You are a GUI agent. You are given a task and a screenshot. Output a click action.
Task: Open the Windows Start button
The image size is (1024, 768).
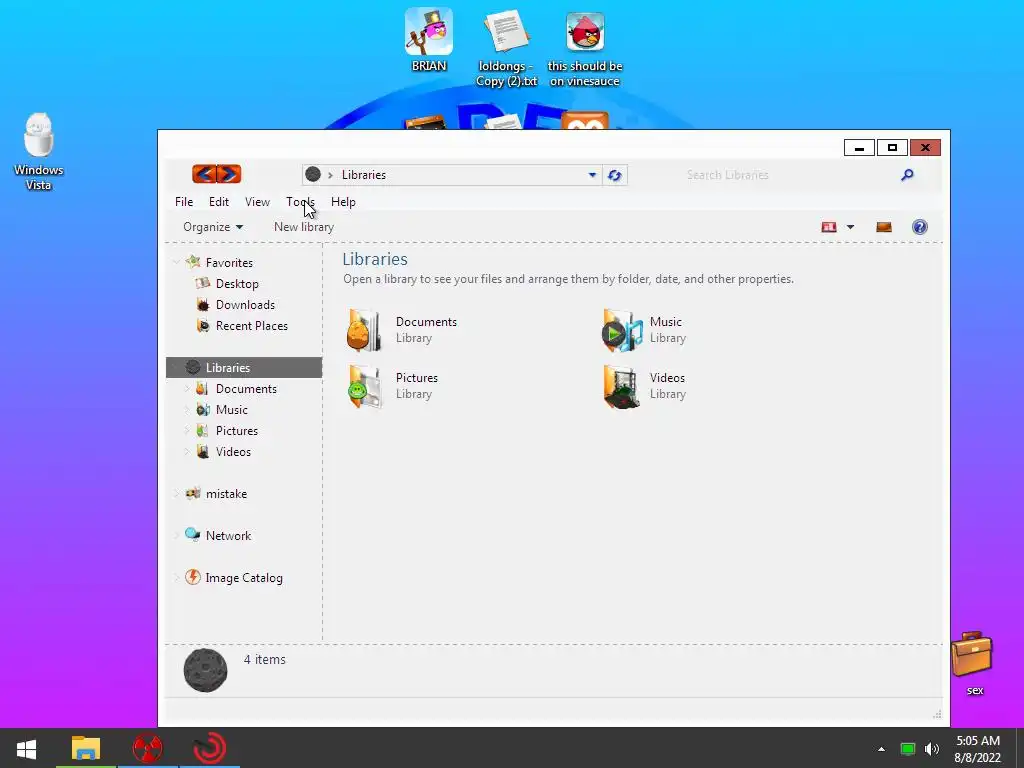point(26,748)
